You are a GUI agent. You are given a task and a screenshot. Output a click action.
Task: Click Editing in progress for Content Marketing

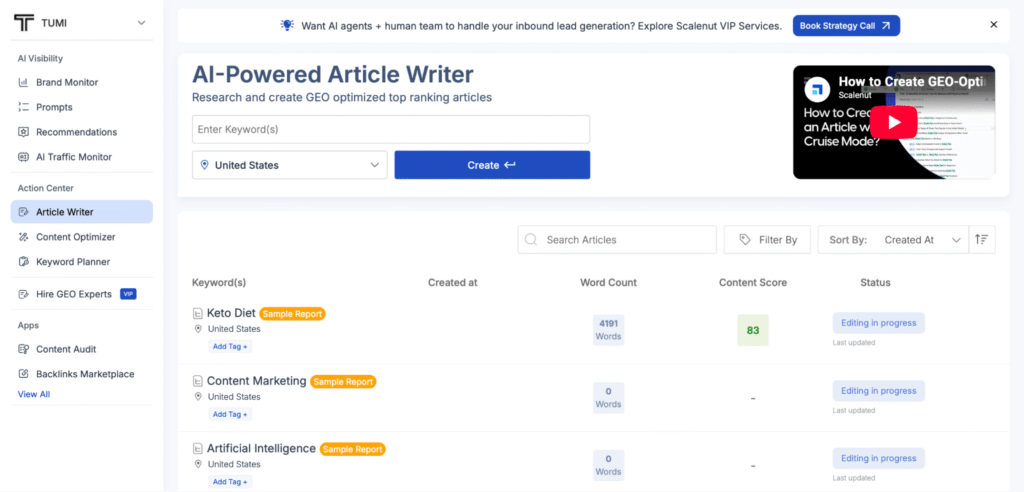(x=878, y=391)
